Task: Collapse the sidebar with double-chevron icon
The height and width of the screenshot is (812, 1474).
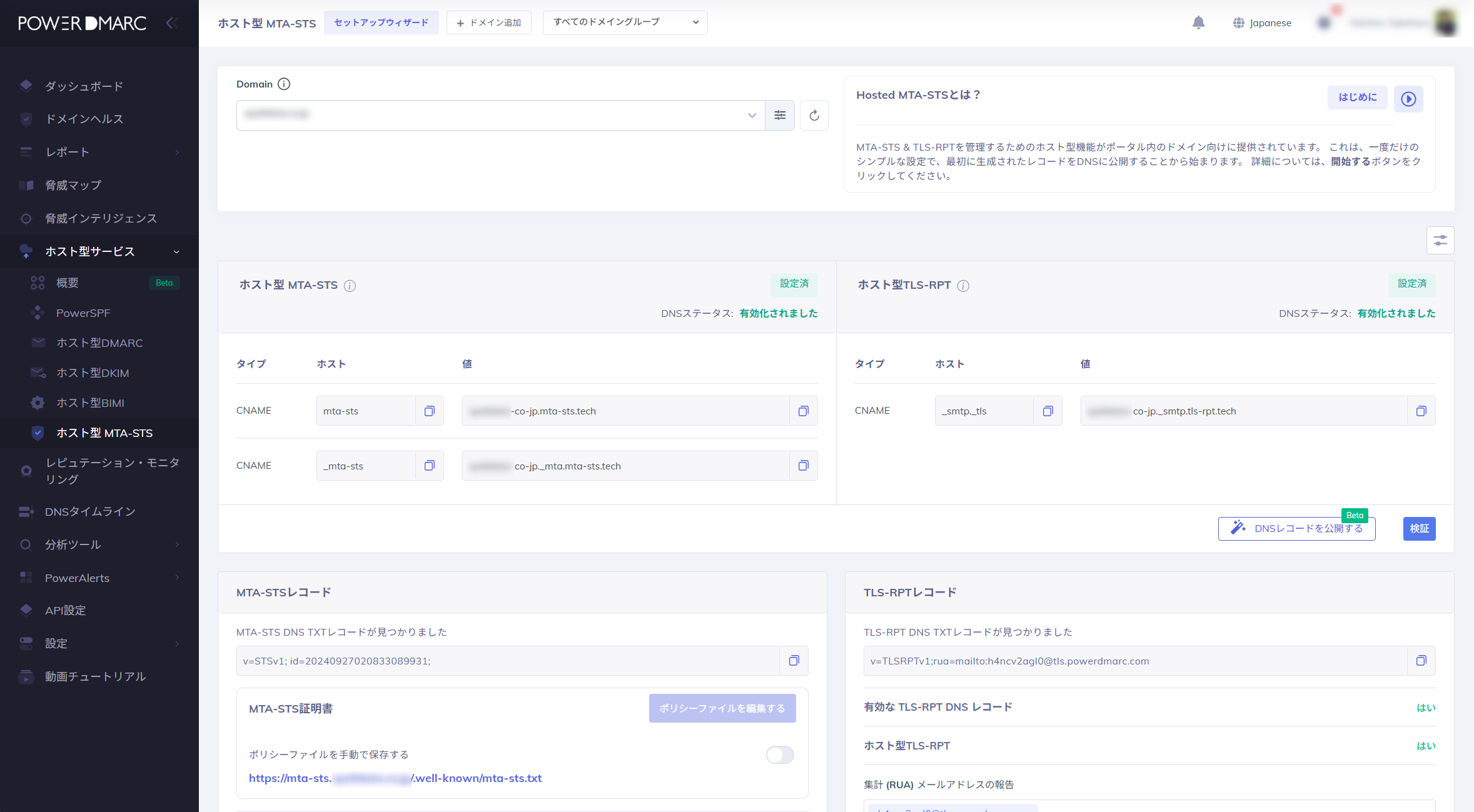Action: click(172, 23)
